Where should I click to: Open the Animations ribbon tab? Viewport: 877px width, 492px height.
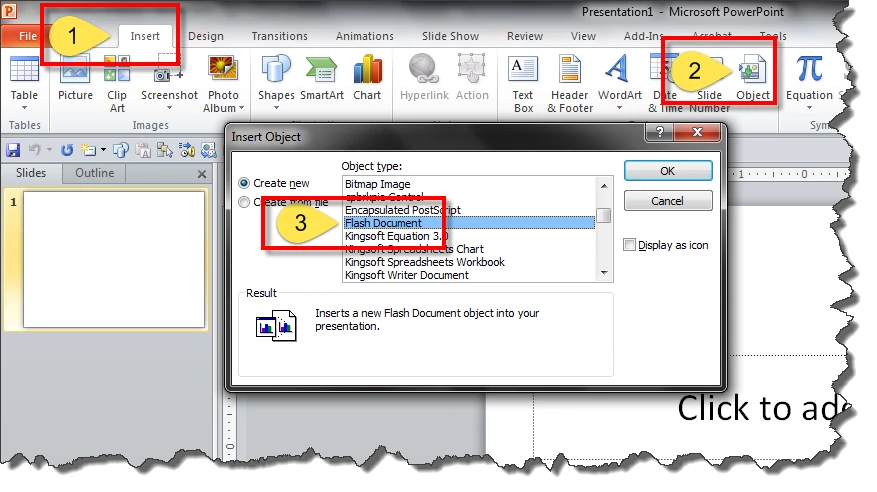[x=365, y=36]
